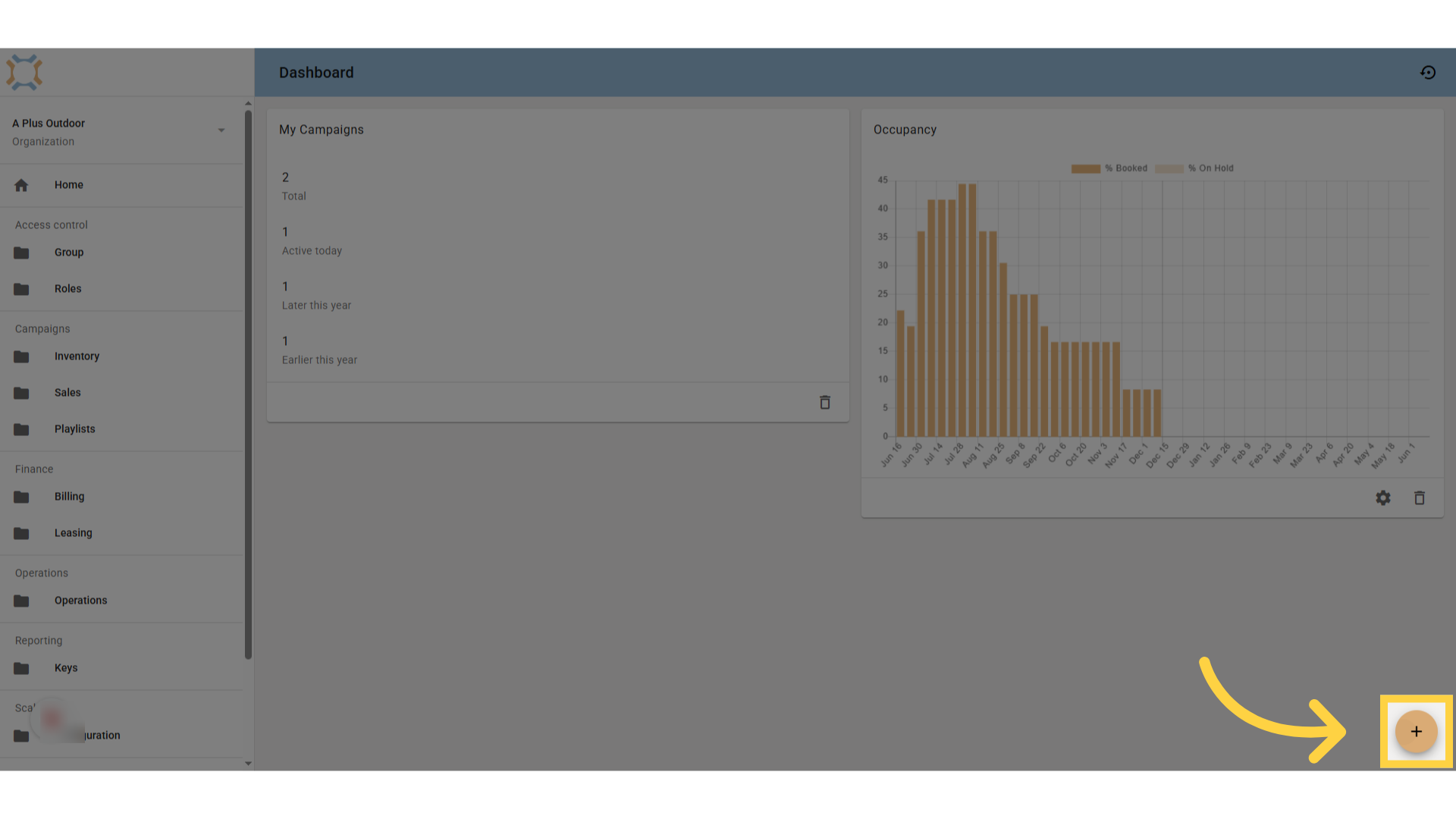Viewport: 1456px width, 819px height.
Task: Go to Home in sidebar
Action: [x=121, y=185]
